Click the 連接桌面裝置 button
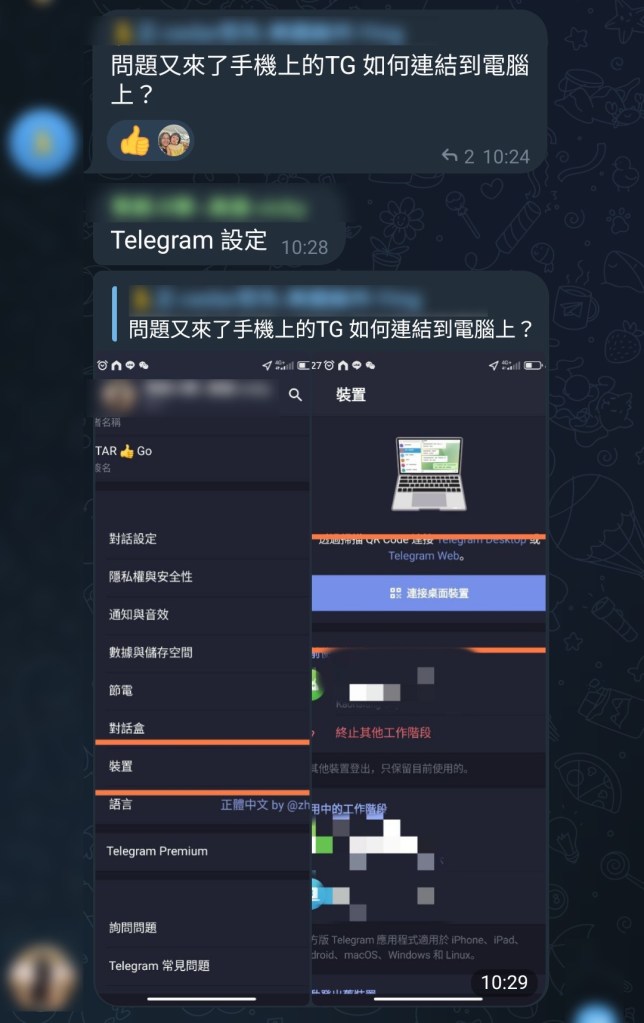Viewport: 644px width, 1023px height. click(x=429, y=593)
